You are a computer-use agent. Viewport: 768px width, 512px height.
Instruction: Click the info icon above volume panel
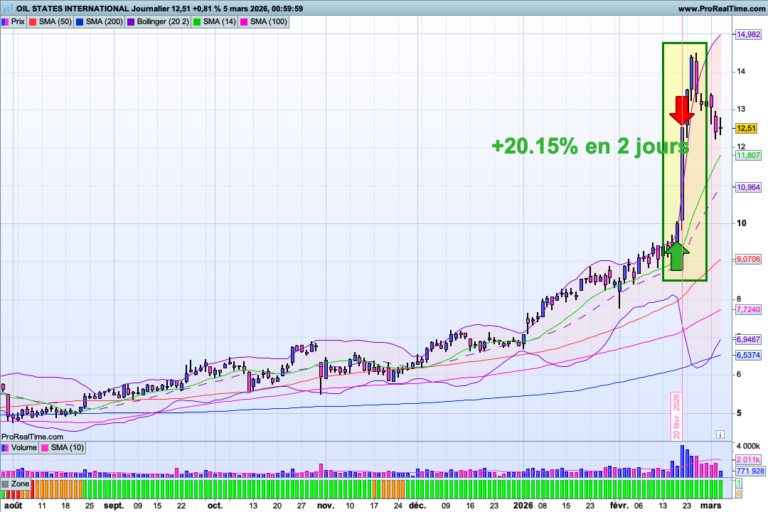coord(718,436)
